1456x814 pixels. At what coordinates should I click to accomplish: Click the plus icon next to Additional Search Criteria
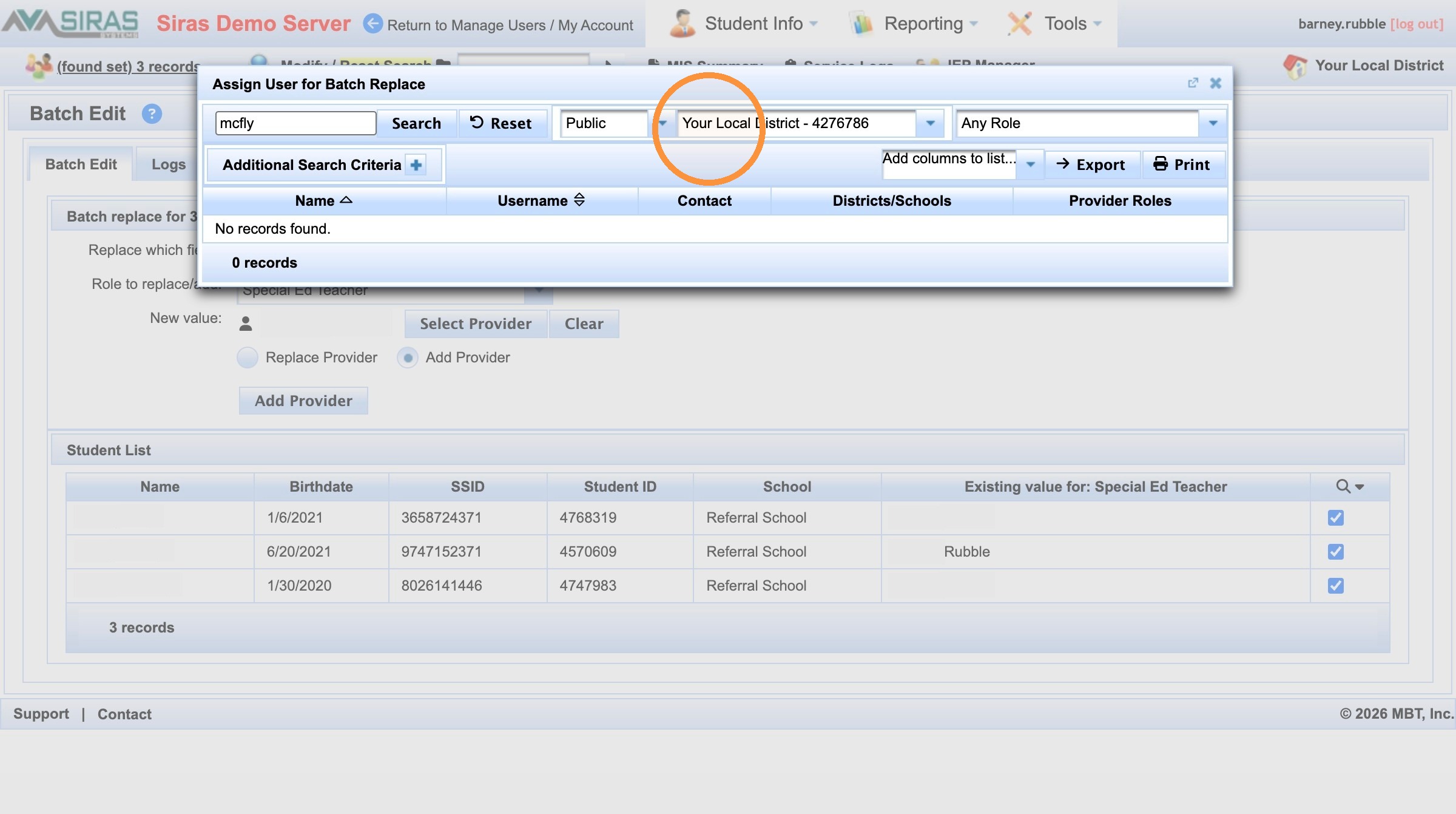(x=416, y=164)
